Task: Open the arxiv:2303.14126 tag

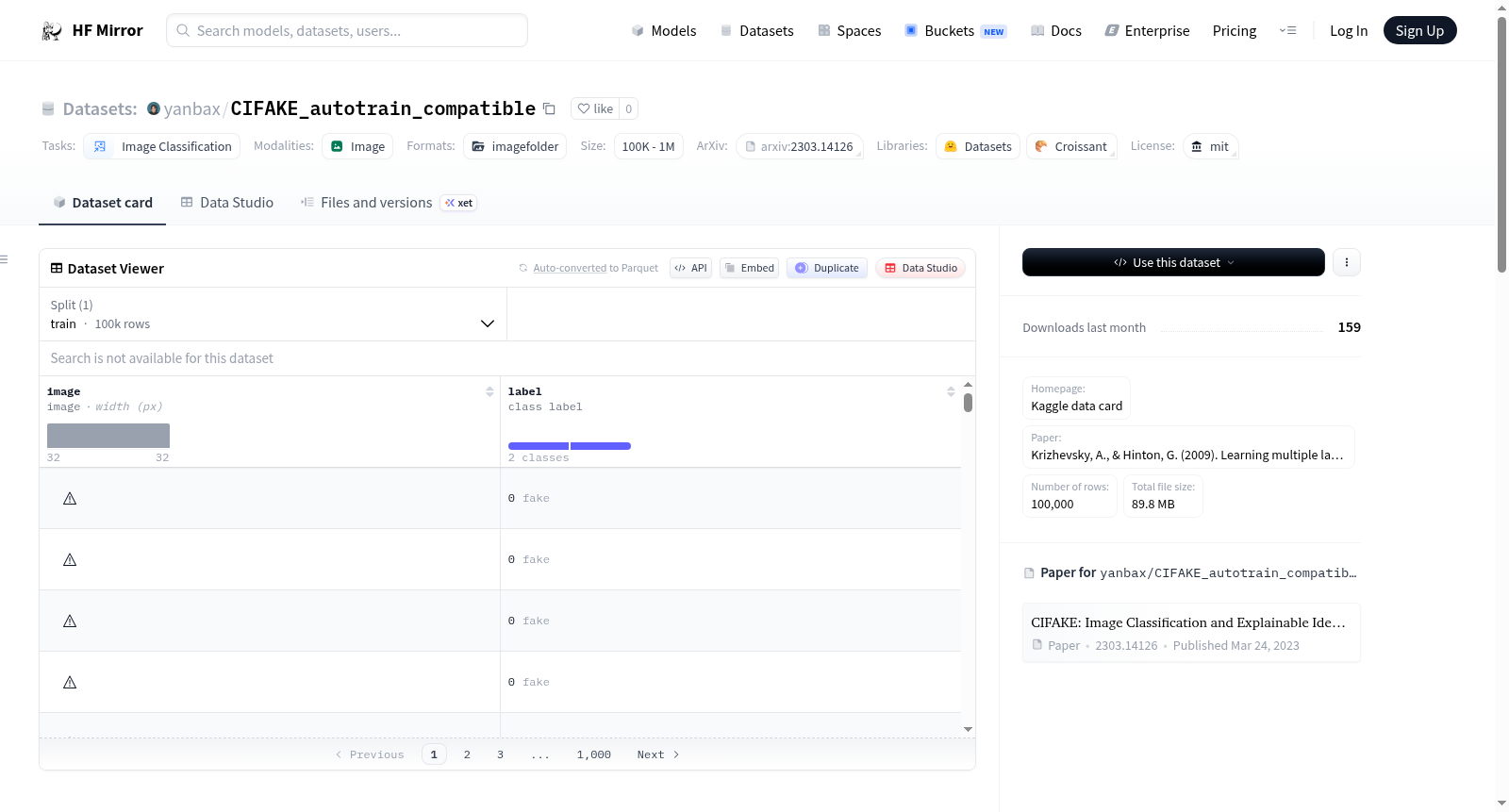Action: tap(799, 146)
